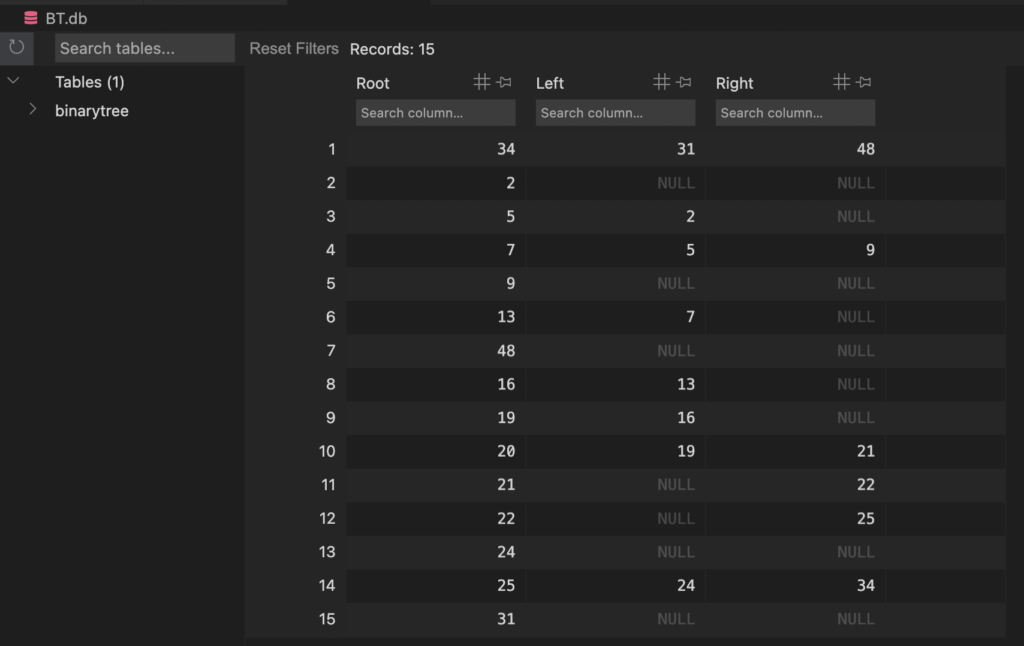Click the BT.db database file icon
This screenshot has height=646, width=1024.
(31, 18)
